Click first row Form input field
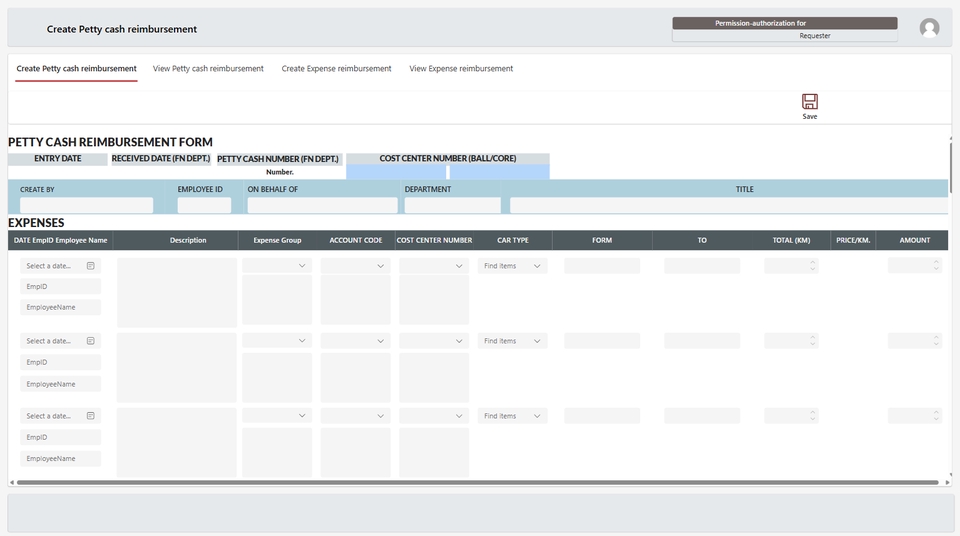Viewport: 960px width, 536px height. pyautogui.click(x=602, y=266)
